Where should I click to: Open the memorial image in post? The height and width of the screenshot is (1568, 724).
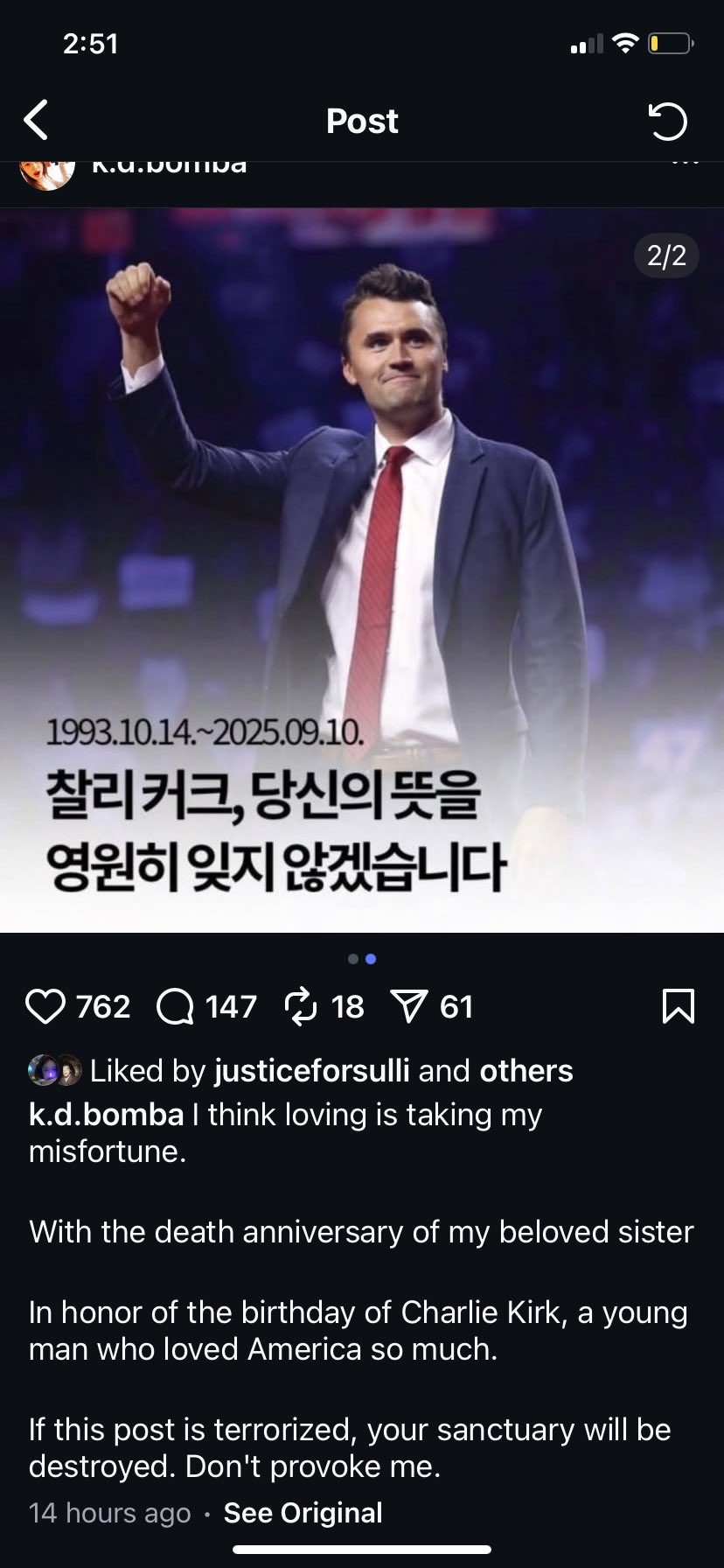(362, 570)
